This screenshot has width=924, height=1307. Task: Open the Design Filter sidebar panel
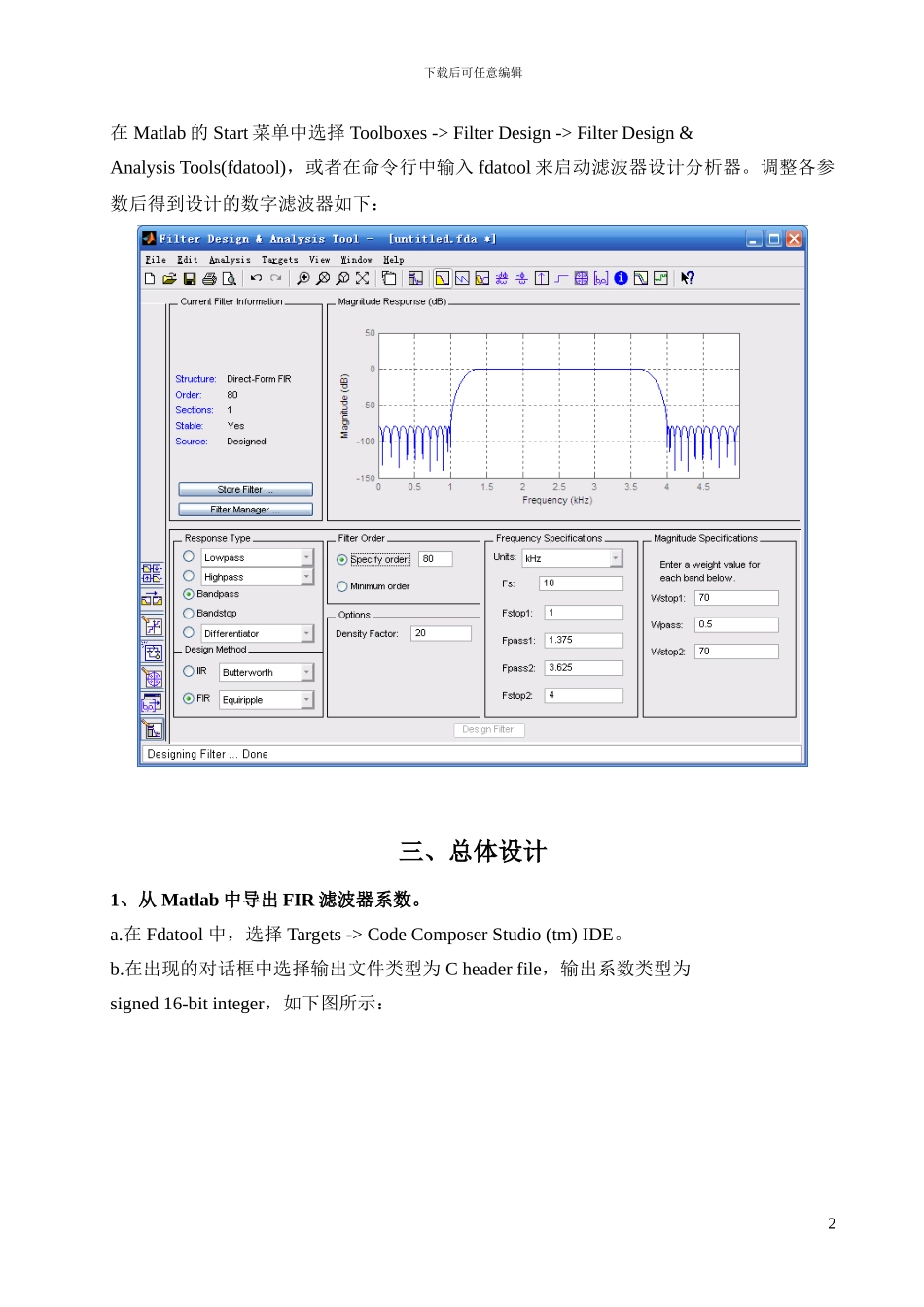coord(152,728)
